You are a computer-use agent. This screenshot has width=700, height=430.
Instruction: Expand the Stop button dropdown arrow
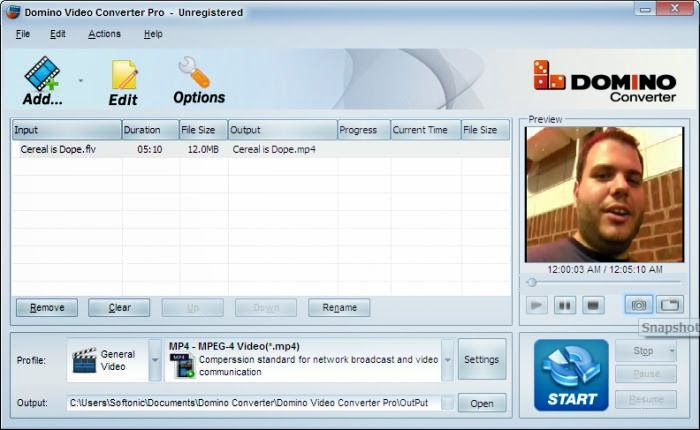coord(672,351)
